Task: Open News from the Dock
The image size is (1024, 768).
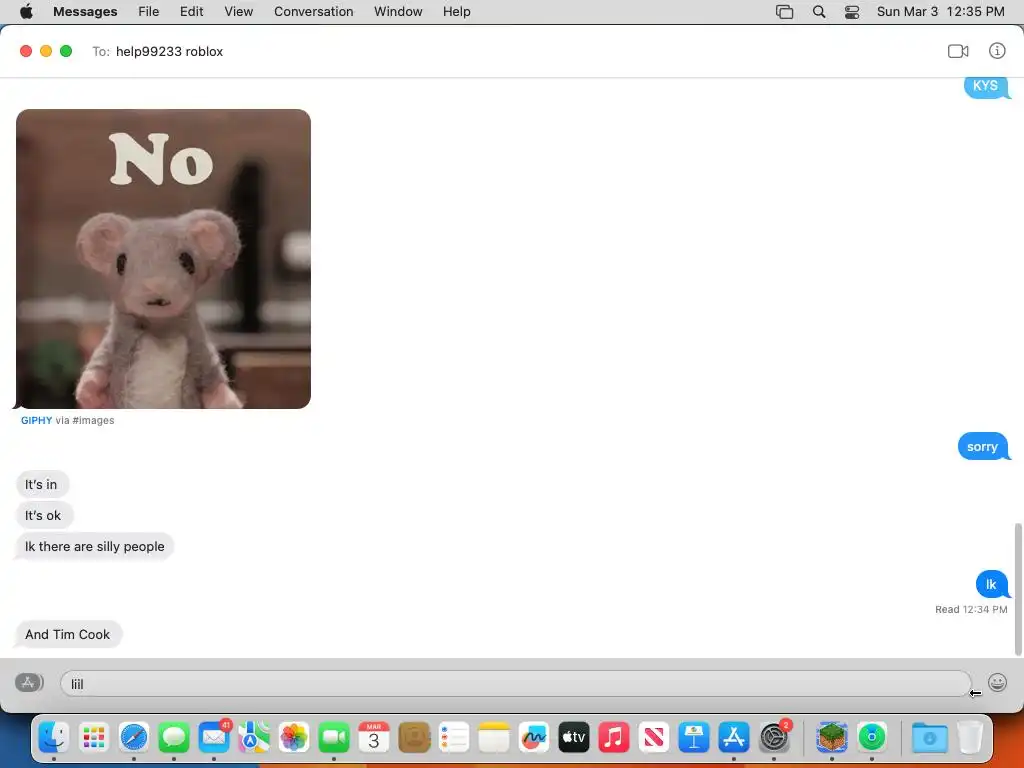Action: (x=654, y=737)
